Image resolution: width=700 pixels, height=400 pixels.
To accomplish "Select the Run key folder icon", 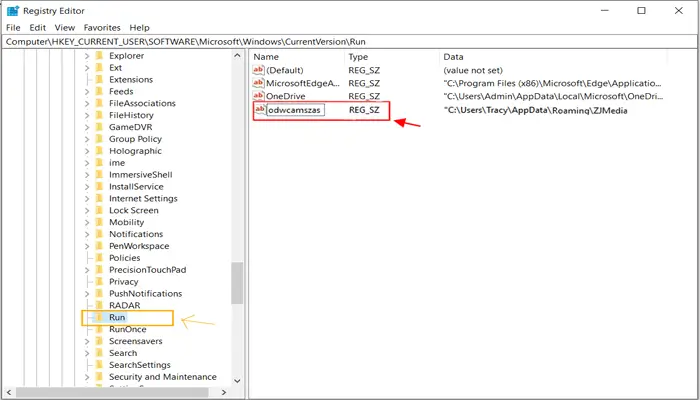I will click(98, 317).
